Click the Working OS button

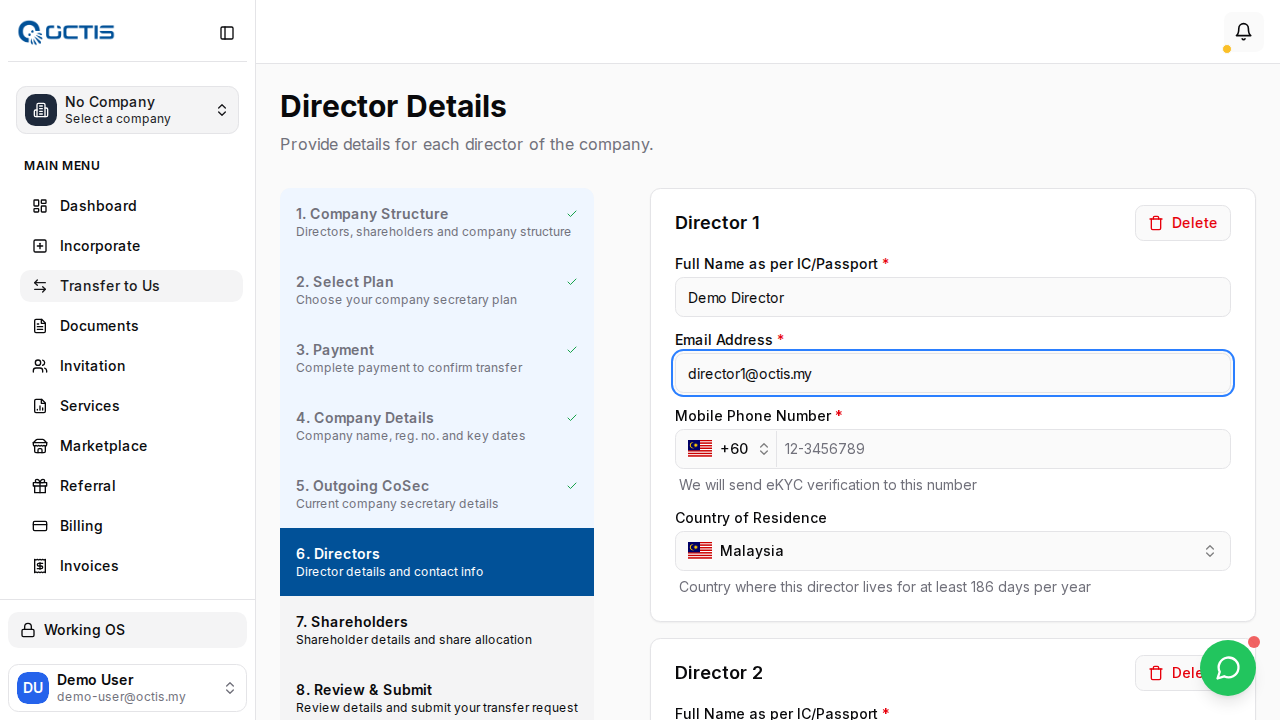pos(127,630)
